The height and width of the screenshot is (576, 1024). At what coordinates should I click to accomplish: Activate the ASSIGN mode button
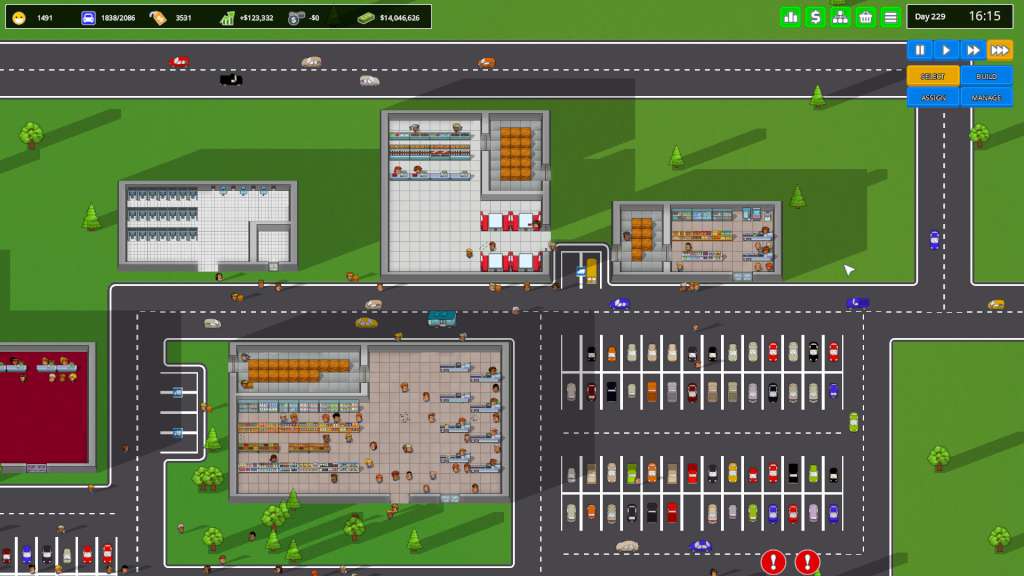[x=933, y=97]
